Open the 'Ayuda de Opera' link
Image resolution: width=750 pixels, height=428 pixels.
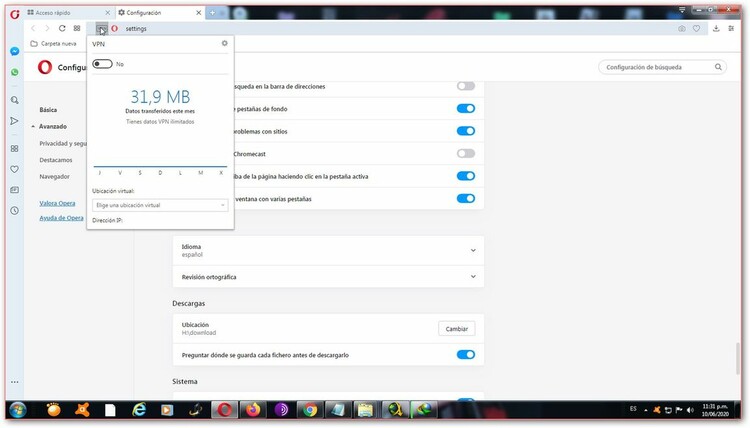tap(61, 218)
